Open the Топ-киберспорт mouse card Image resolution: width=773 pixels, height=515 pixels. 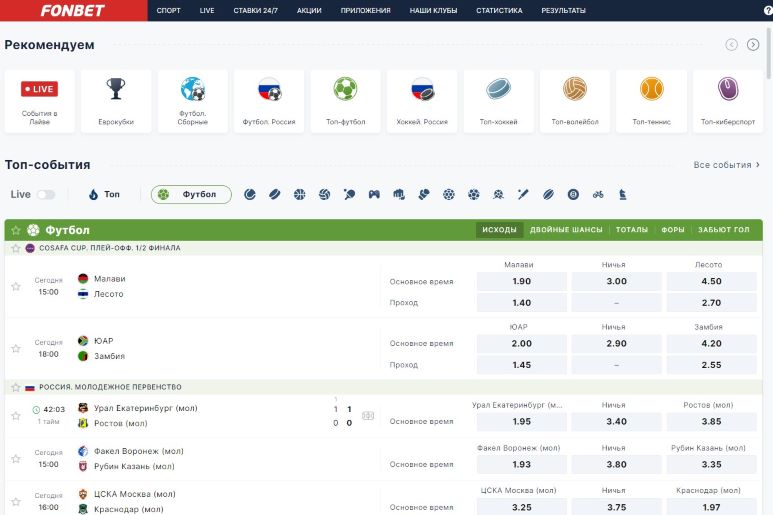728,102
